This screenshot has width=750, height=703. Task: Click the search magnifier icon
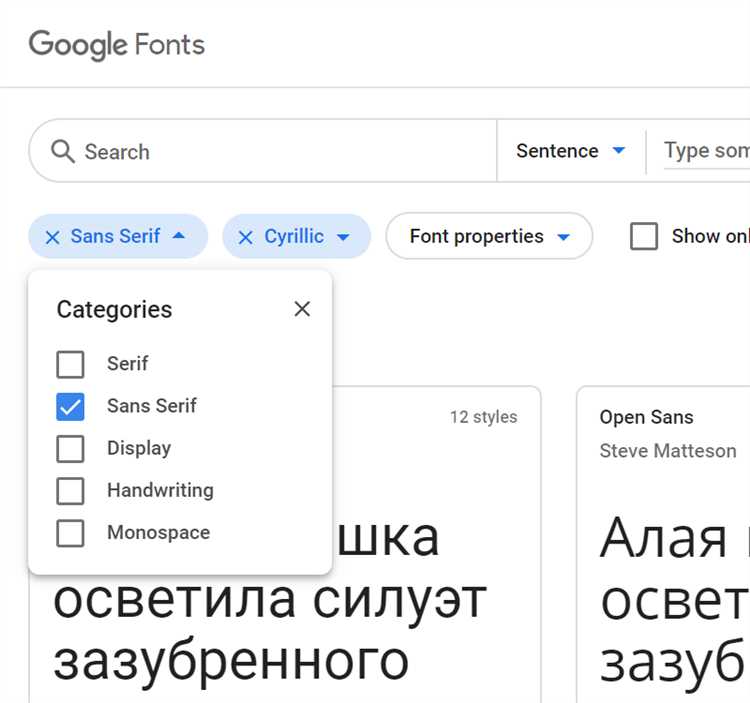62,152
